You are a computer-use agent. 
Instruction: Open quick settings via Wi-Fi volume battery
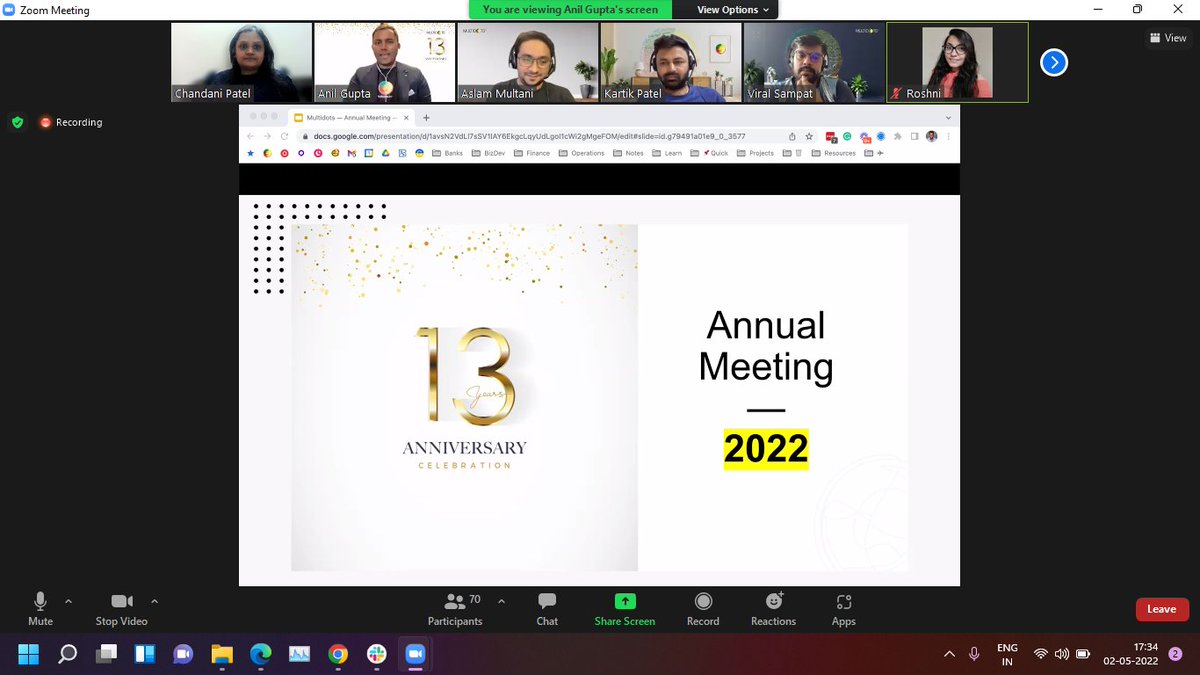click(1061, 654)
